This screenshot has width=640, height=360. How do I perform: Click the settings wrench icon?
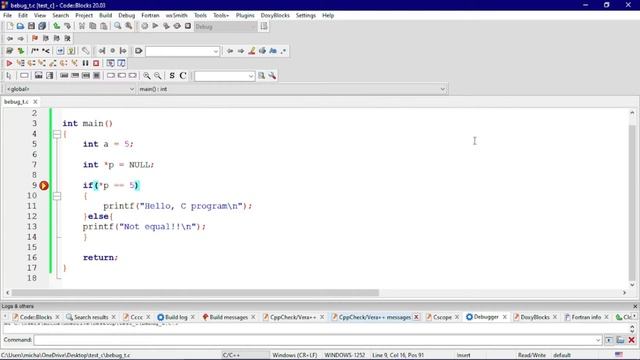point(272,76)
